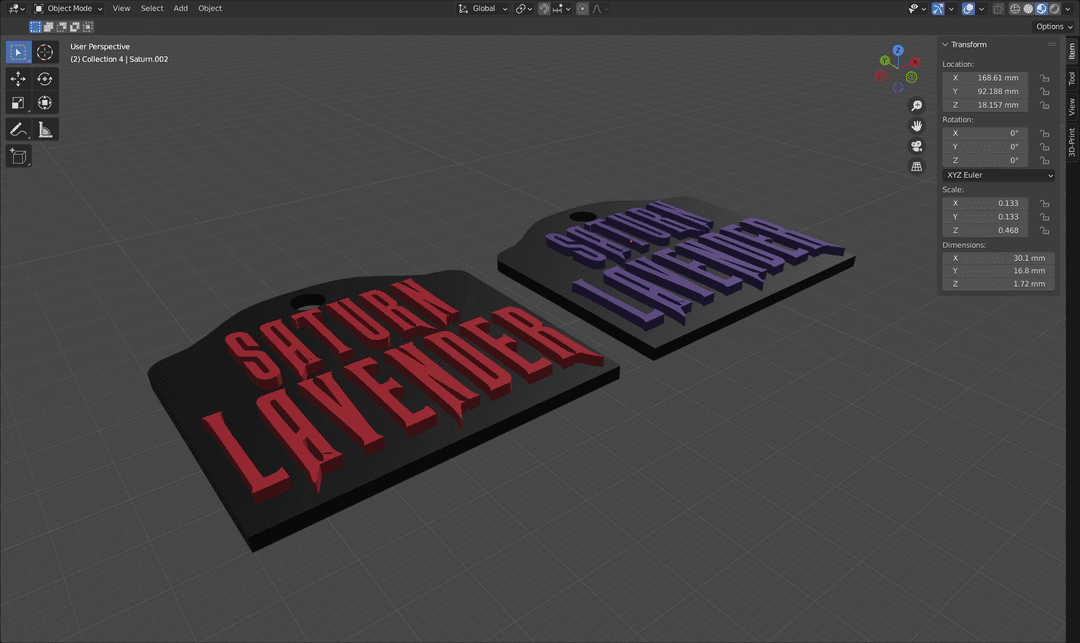Open the transform orientation Global dropdown
Screen dimensions: 1080x643
tap(483, 8)
